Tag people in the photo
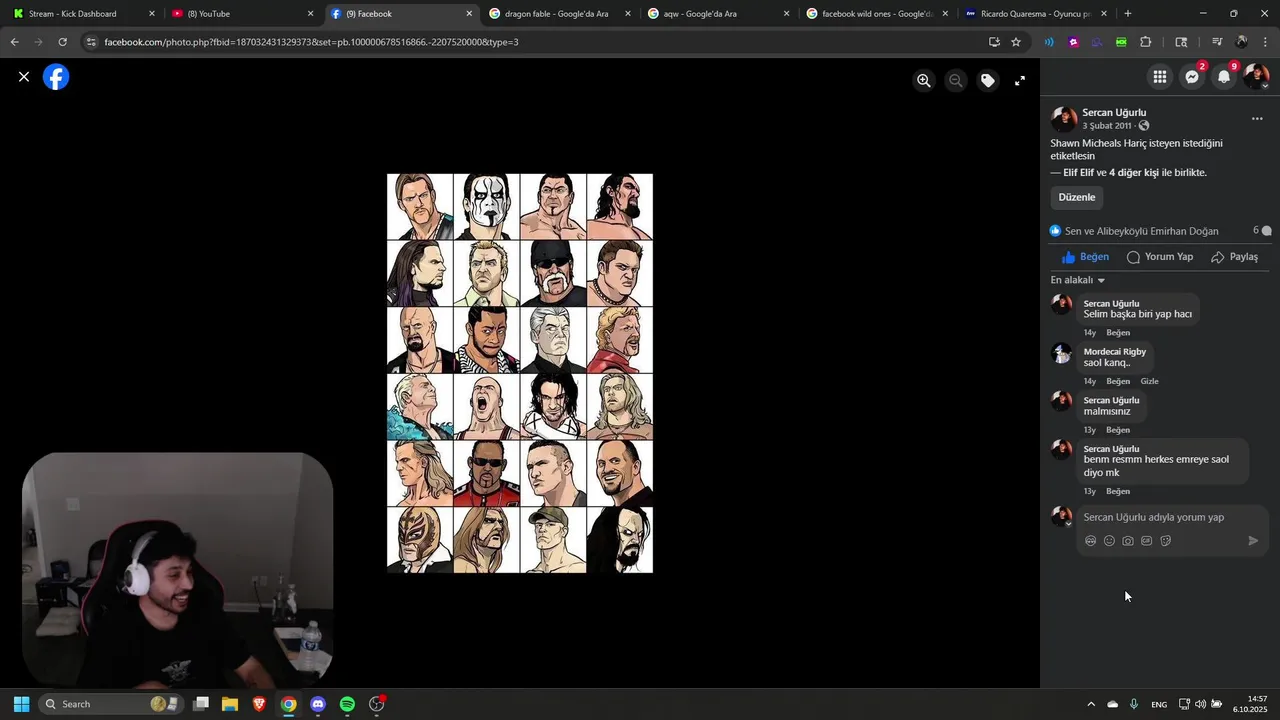 pos(988,81)
